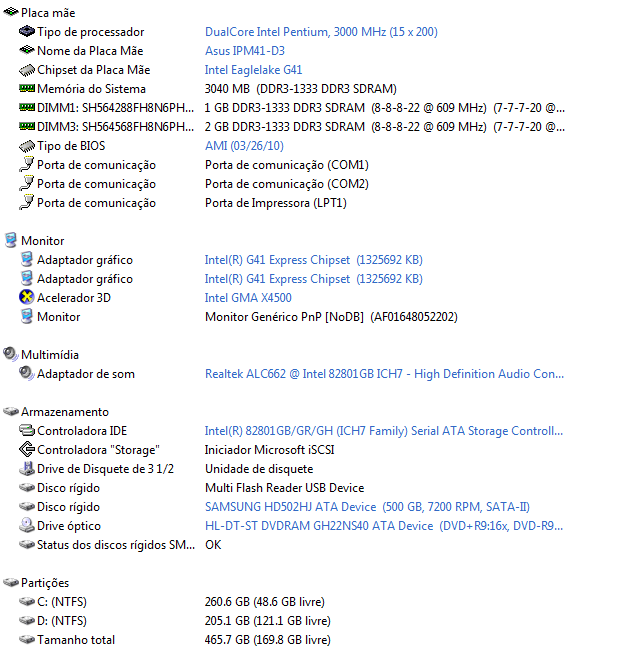
Task: Select the '205.1 GB (121.1 GB livre)' value
Action: coord(268,621)
